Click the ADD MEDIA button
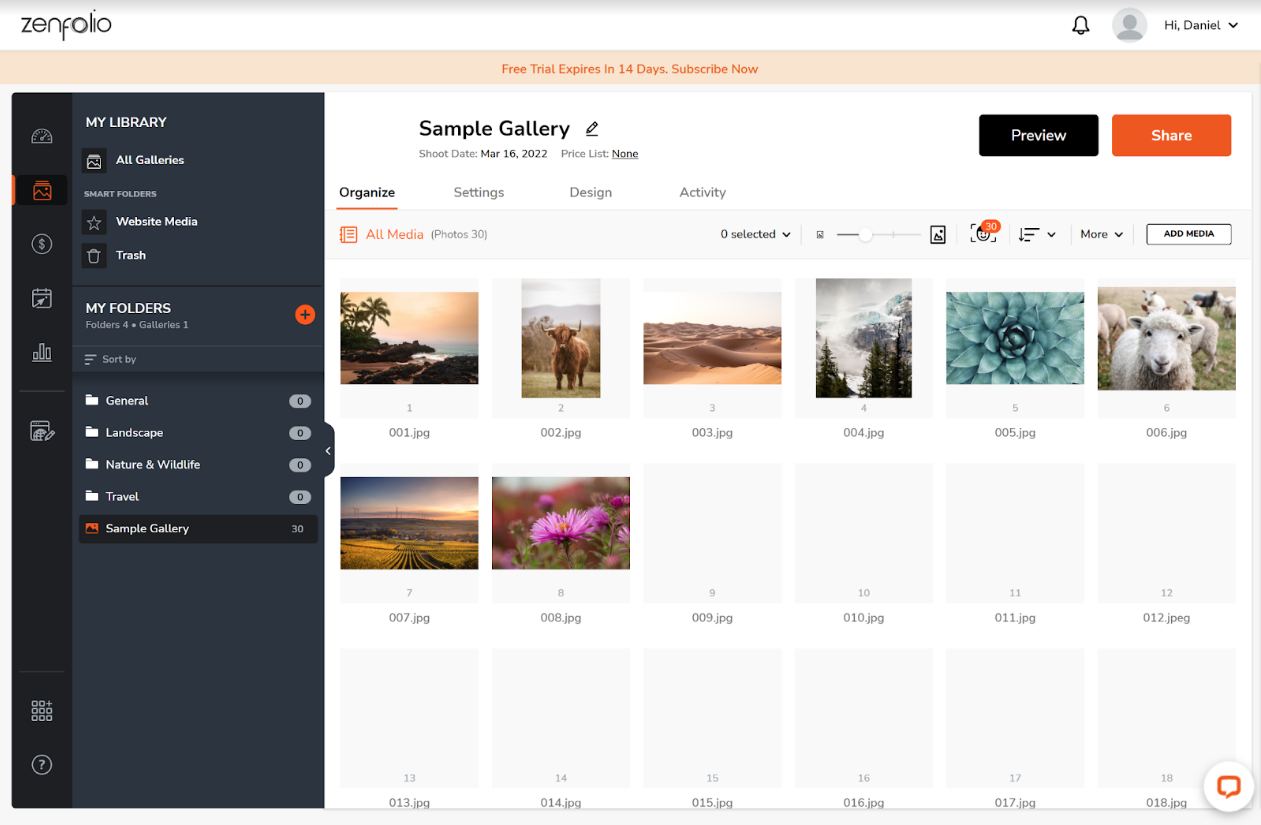Screen dimensions: 1261x825 pos(1188,234)
